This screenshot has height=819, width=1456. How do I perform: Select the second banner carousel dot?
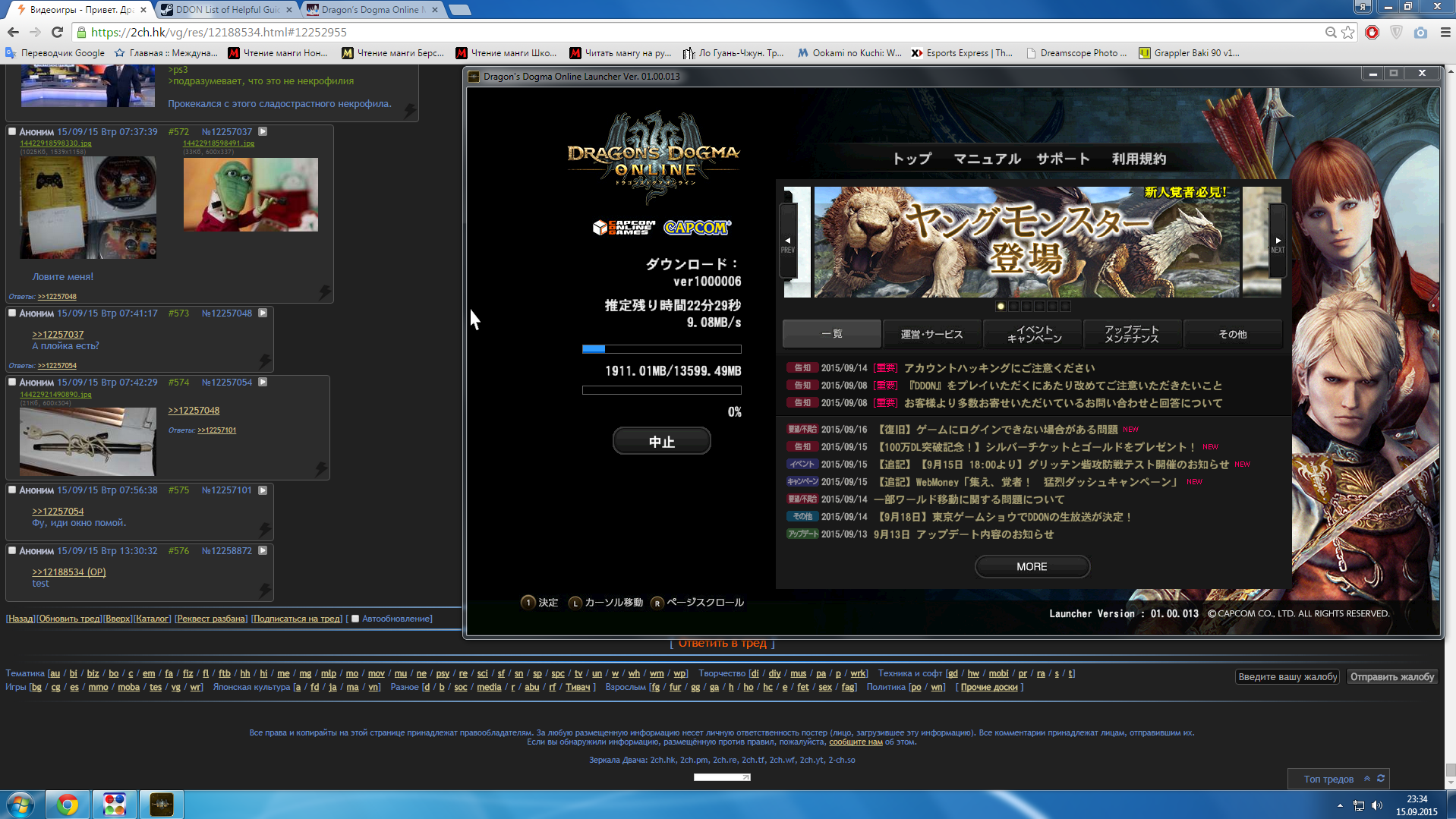point(1013,307)
